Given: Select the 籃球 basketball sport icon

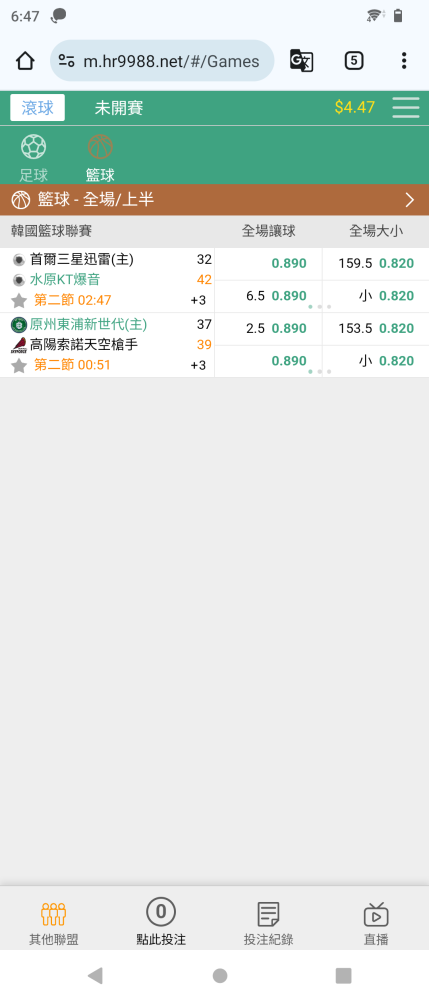Looking at the screenshot, I should click(100, 147).
